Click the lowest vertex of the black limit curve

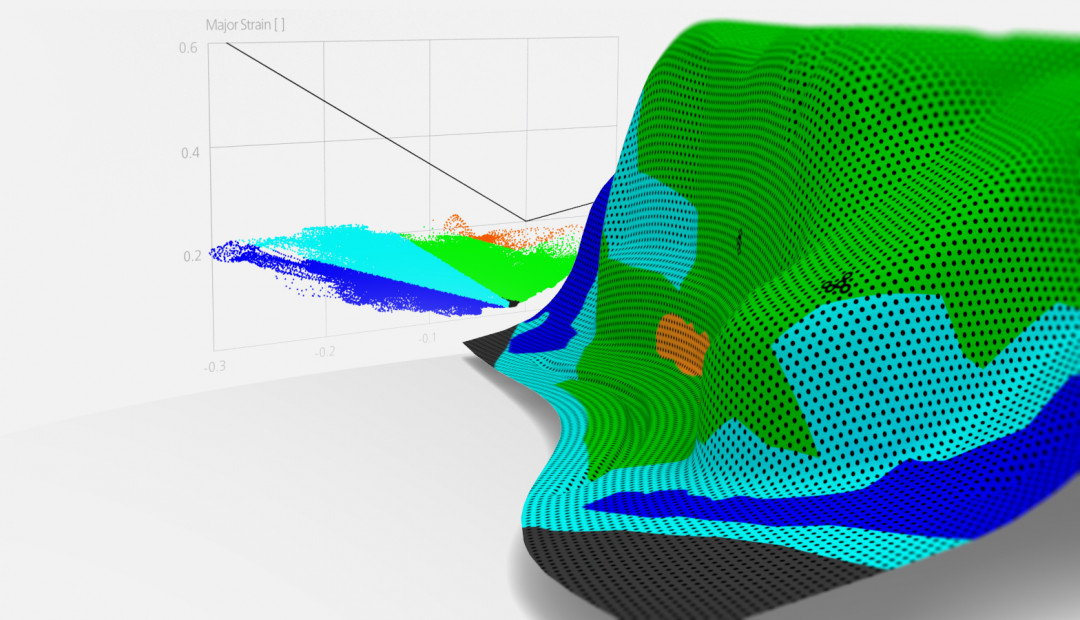tap(526, 220)
